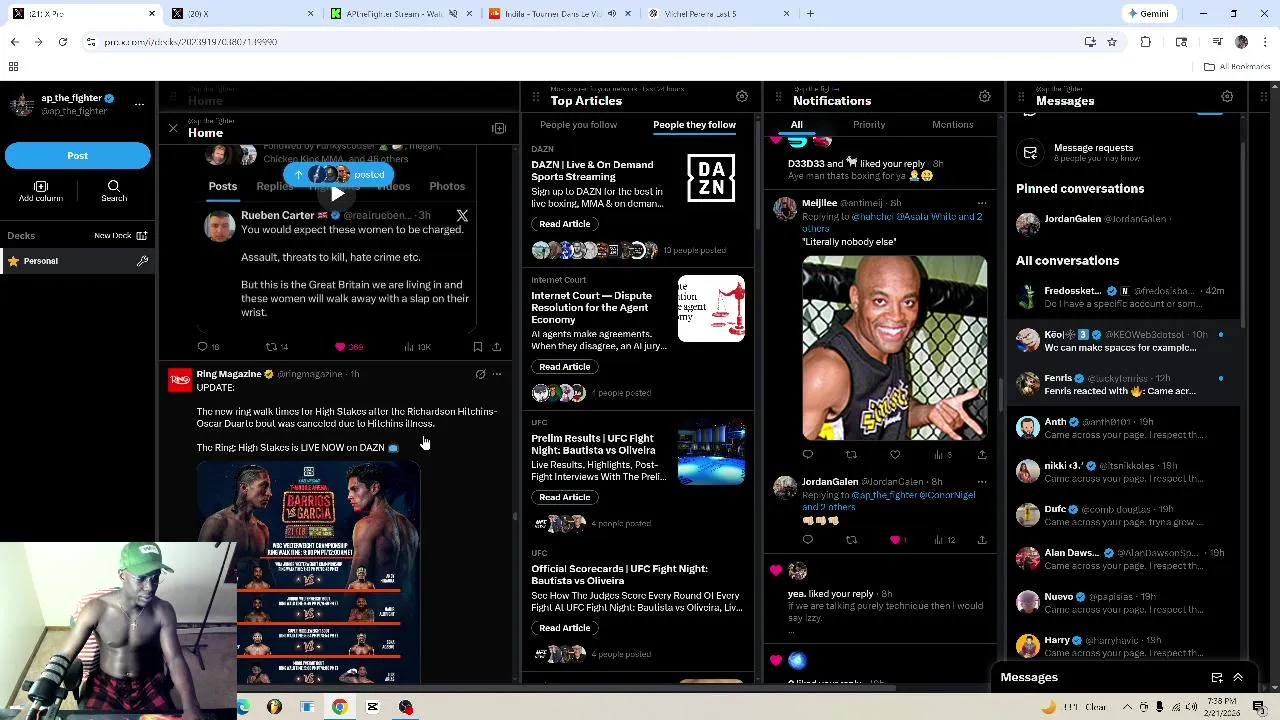Image resolution: width=1280 pixels, height=720 pixels.
Task: Play the video in Home column
Action: 337,194
